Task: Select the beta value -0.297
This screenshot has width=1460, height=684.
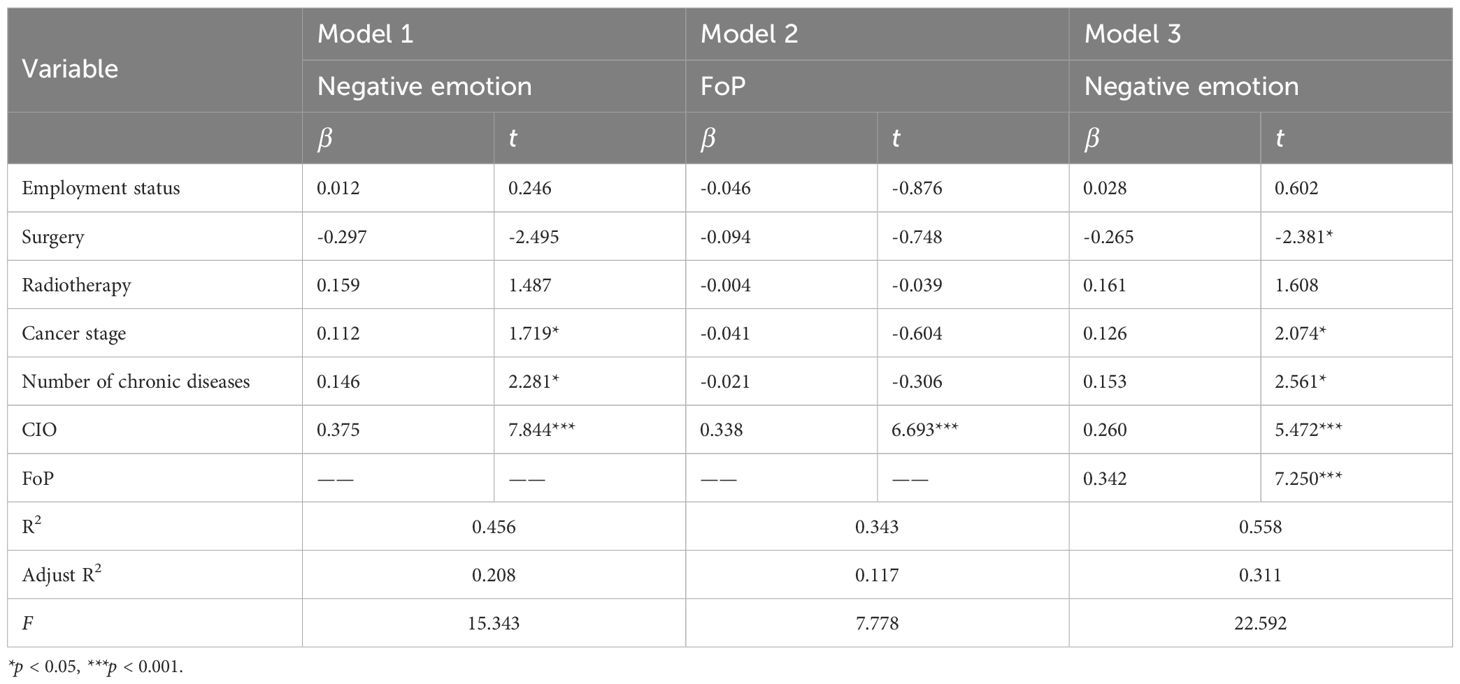Action: coord(337,237)
